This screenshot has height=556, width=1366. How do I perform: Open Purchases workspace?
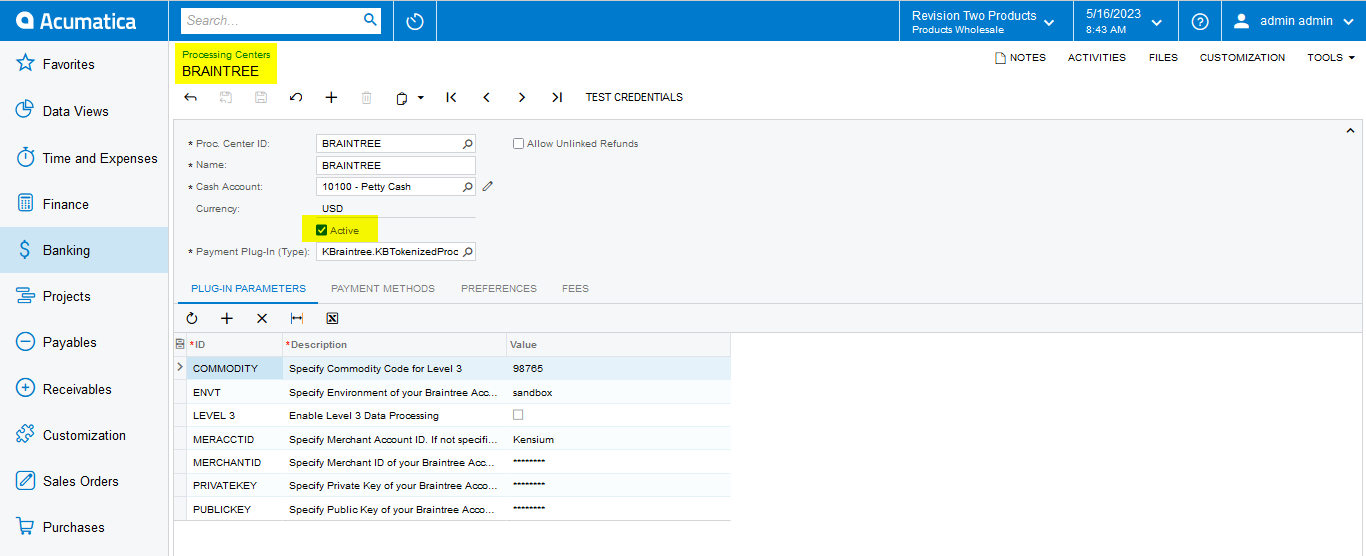(84, 527)
